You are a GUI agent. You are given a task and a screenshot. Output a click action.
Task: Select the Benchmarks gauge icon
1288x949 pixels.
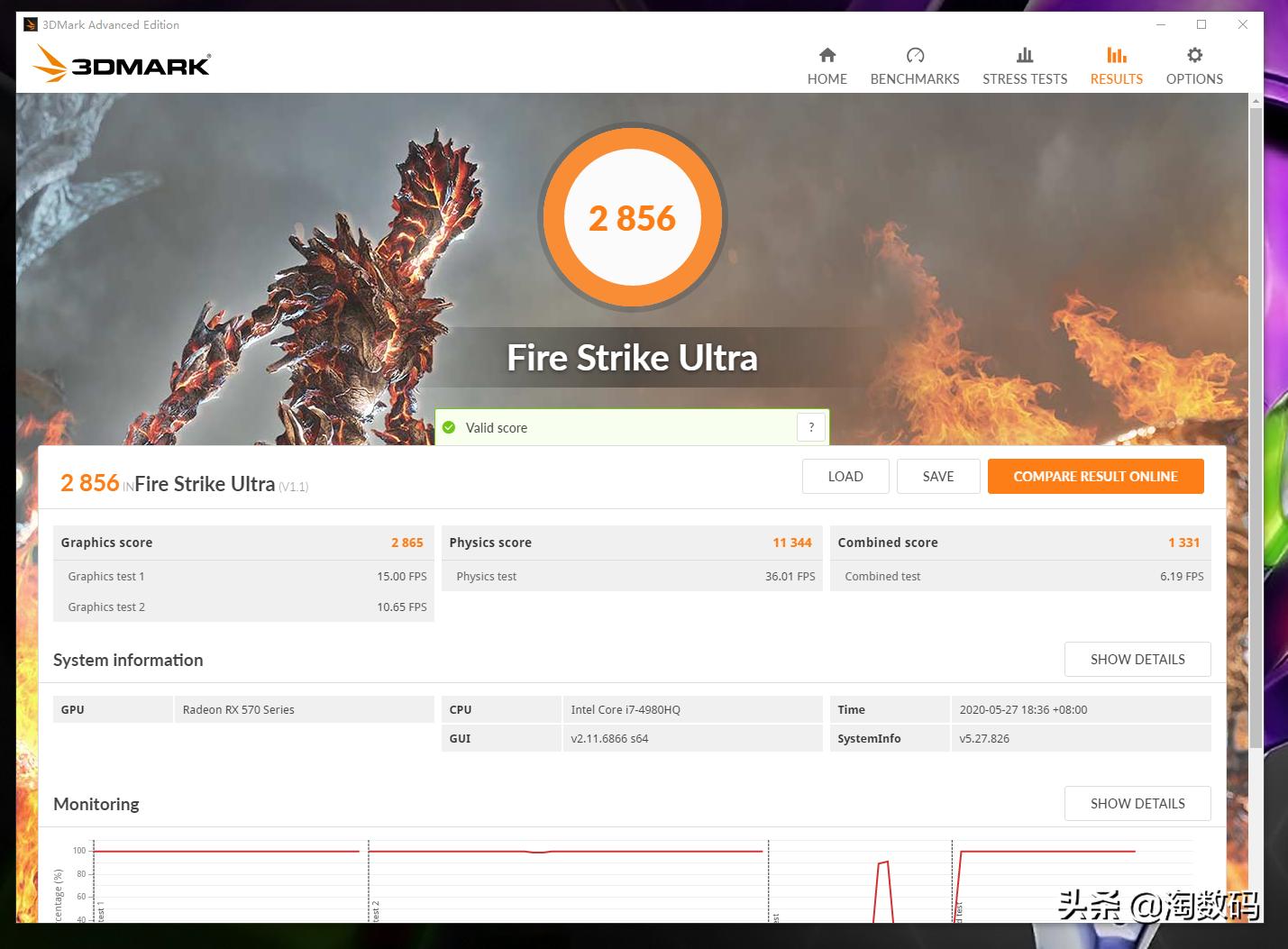coord(914,55)
